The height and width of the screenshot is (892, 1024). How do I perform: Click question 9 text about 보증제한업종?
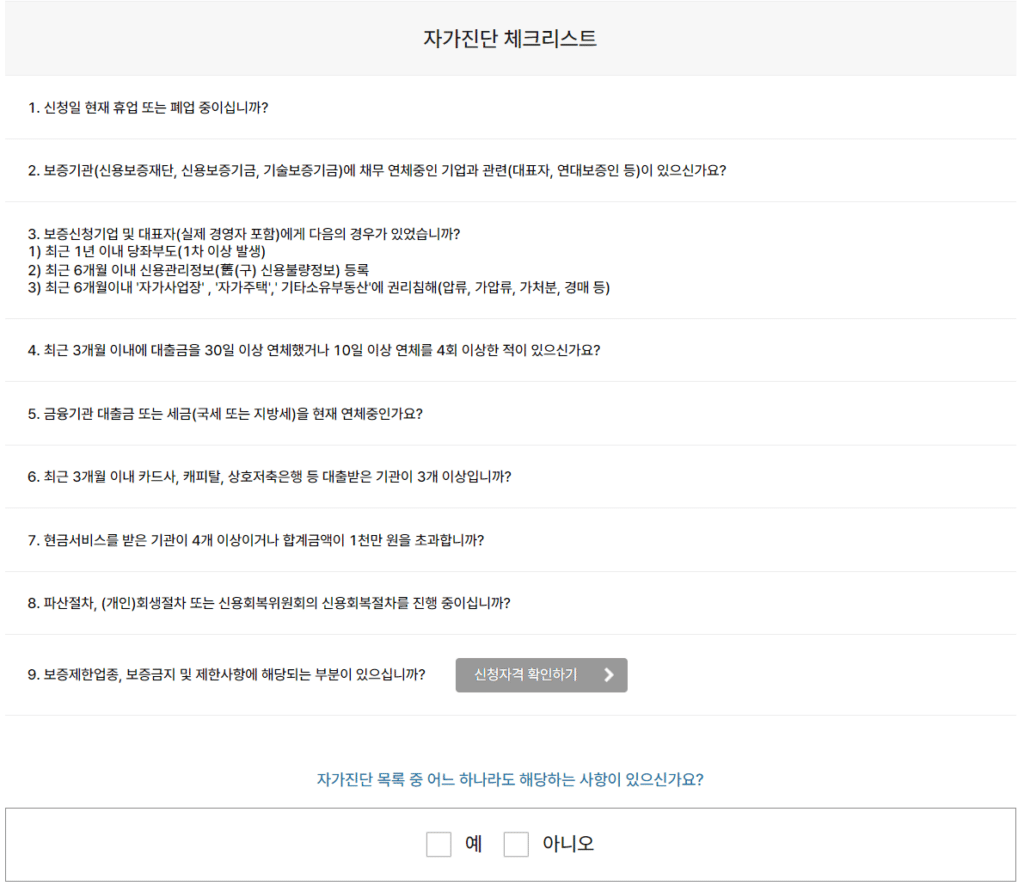(x=226, y=675)
